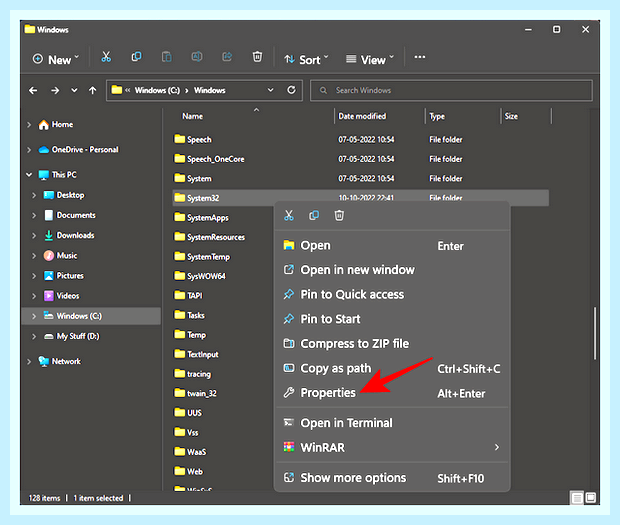Image resolution: width=620 pixels, height=525 pixels.
Task: Choose Open in Terminal
Action: (x=392, y=423)
